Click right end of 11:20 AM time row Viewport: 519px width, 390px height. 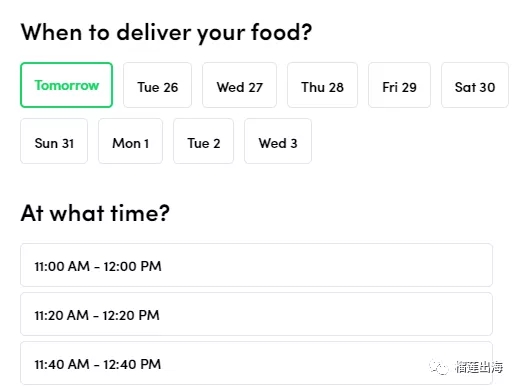(x=473, y=314)
